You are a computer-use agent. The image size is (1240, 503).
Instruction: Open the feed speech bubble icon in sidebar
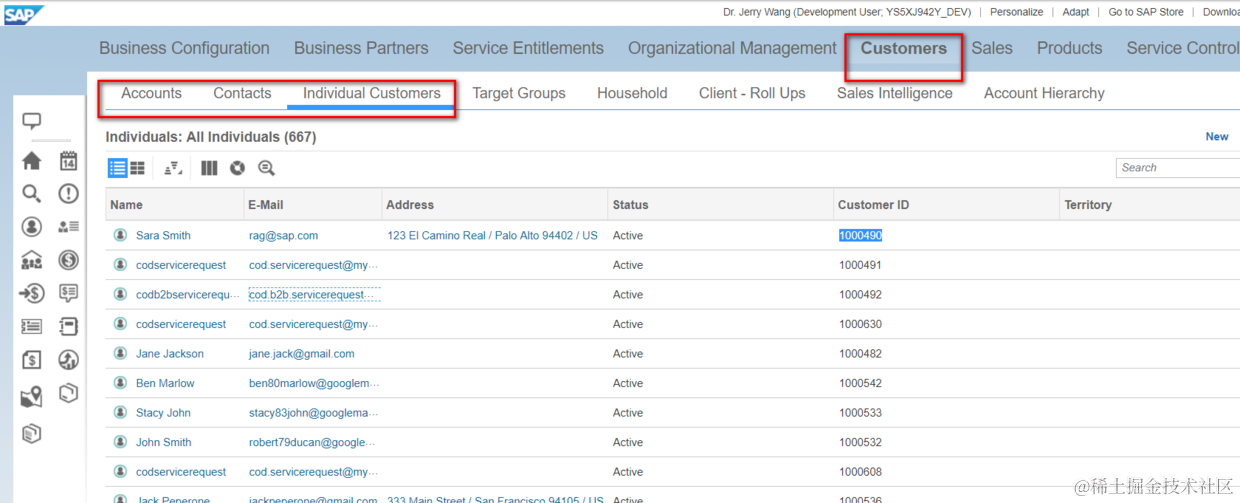[32, 122]
